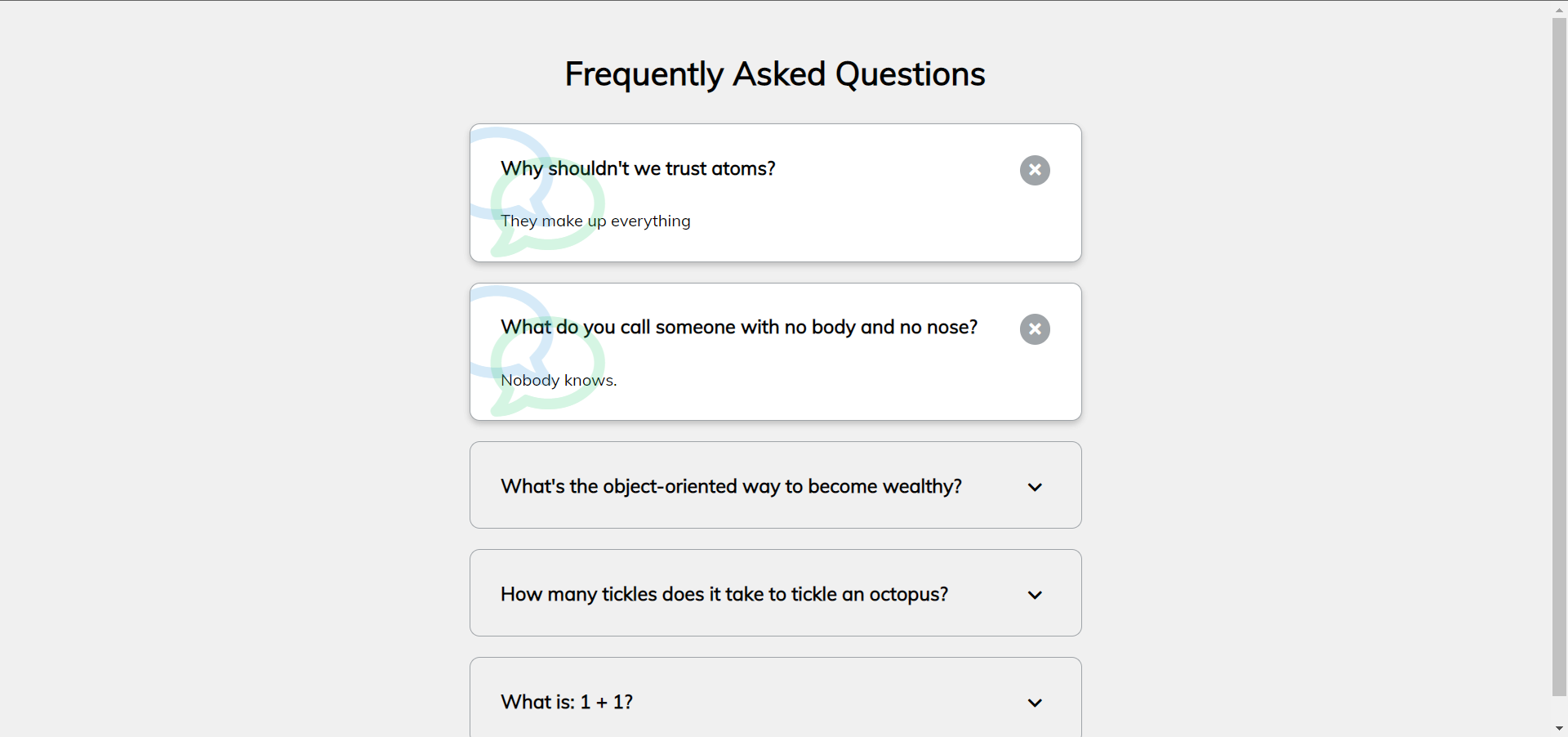Click the 'Nobody knows.' answer text
The height and width of the screenshot is (737, 1568).
[x=559, y=380]
